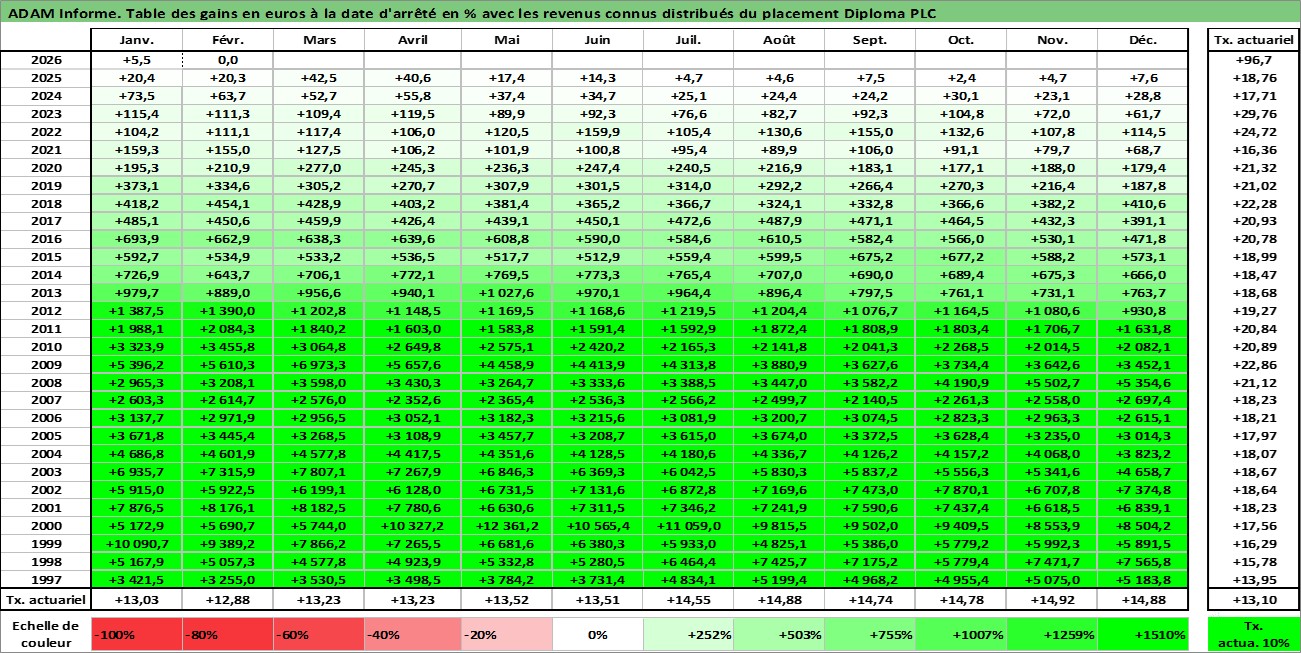Select the 'Oct.' column header

[x=961, y=40]
